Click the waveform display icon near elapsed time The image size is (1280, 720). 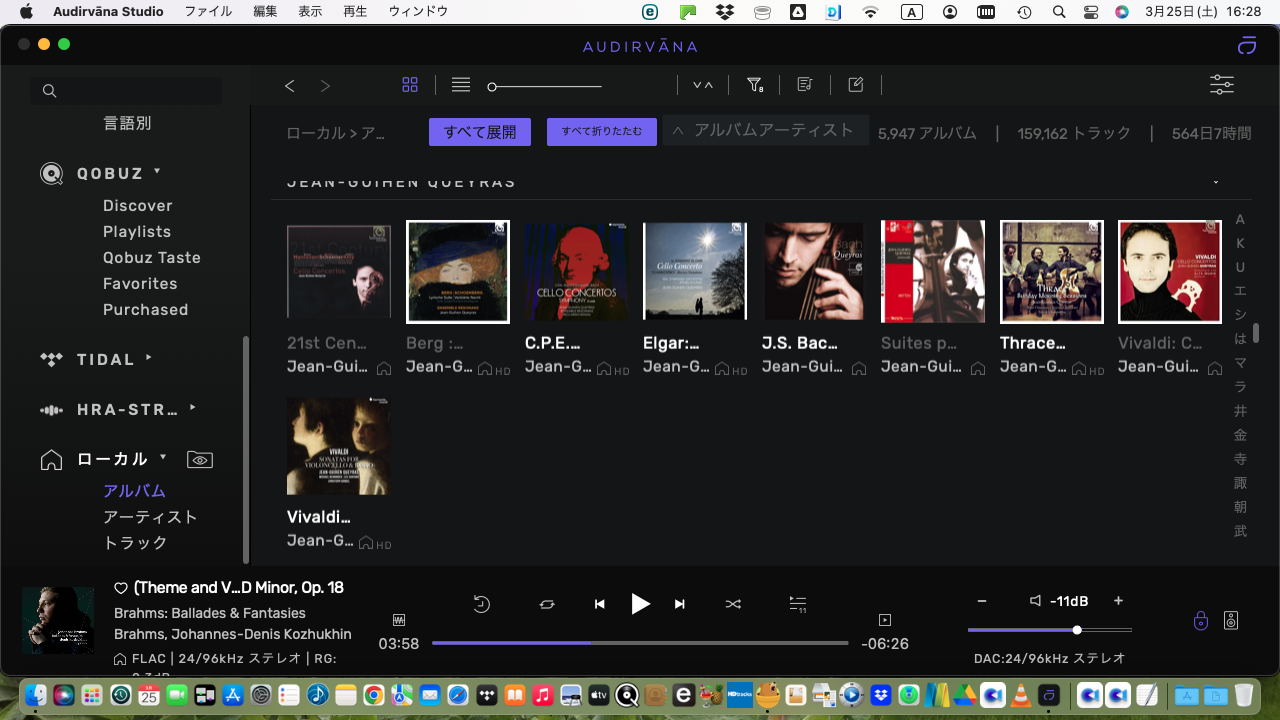pos(399,620)
